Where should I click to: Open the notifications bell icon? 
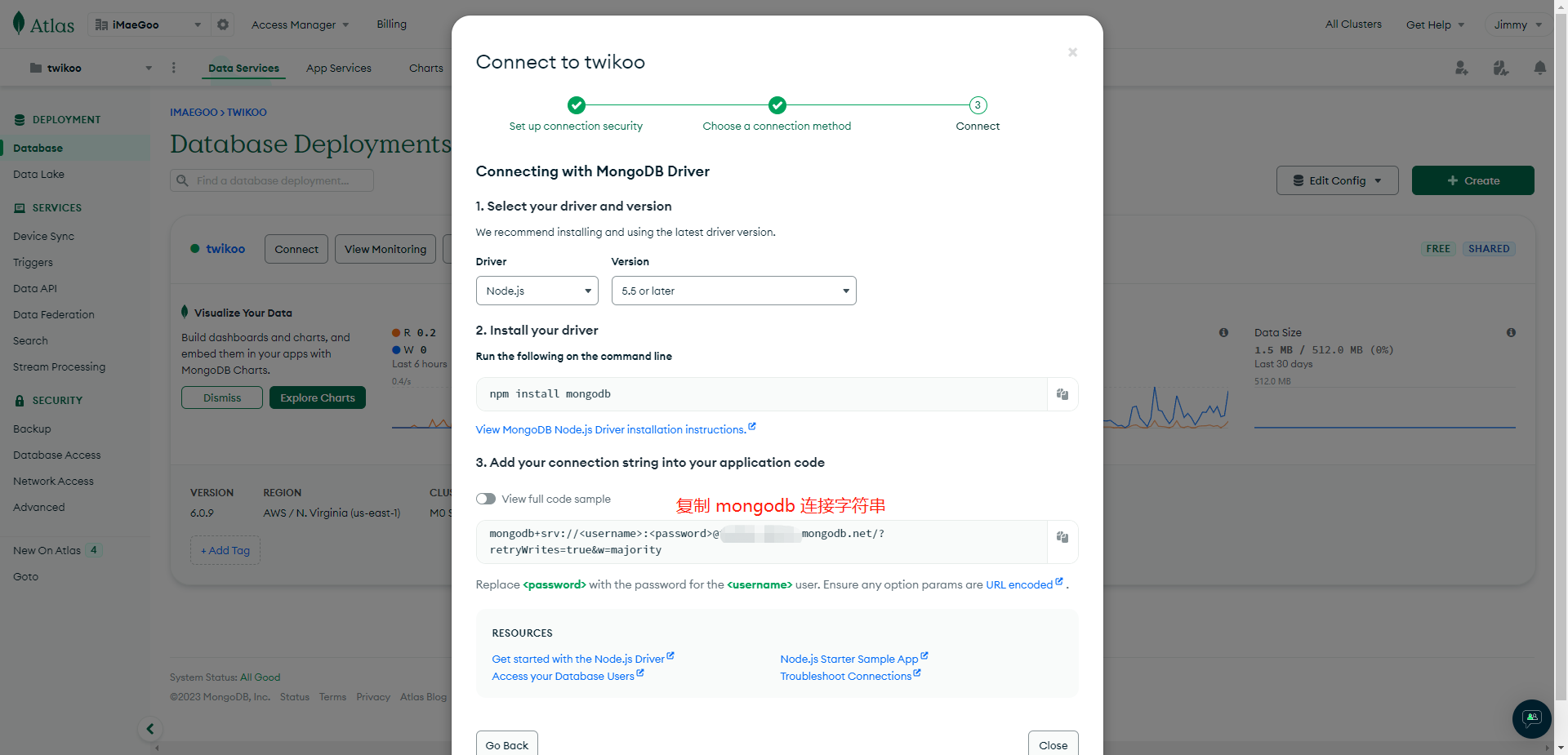click(x=1539, y=68)
